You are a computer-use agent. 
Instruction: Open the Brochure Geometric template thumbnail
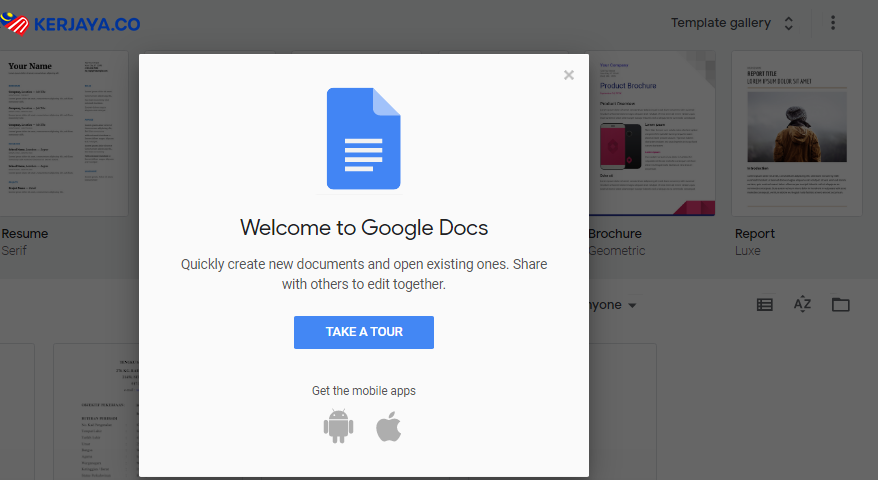(x=652, y=133)
